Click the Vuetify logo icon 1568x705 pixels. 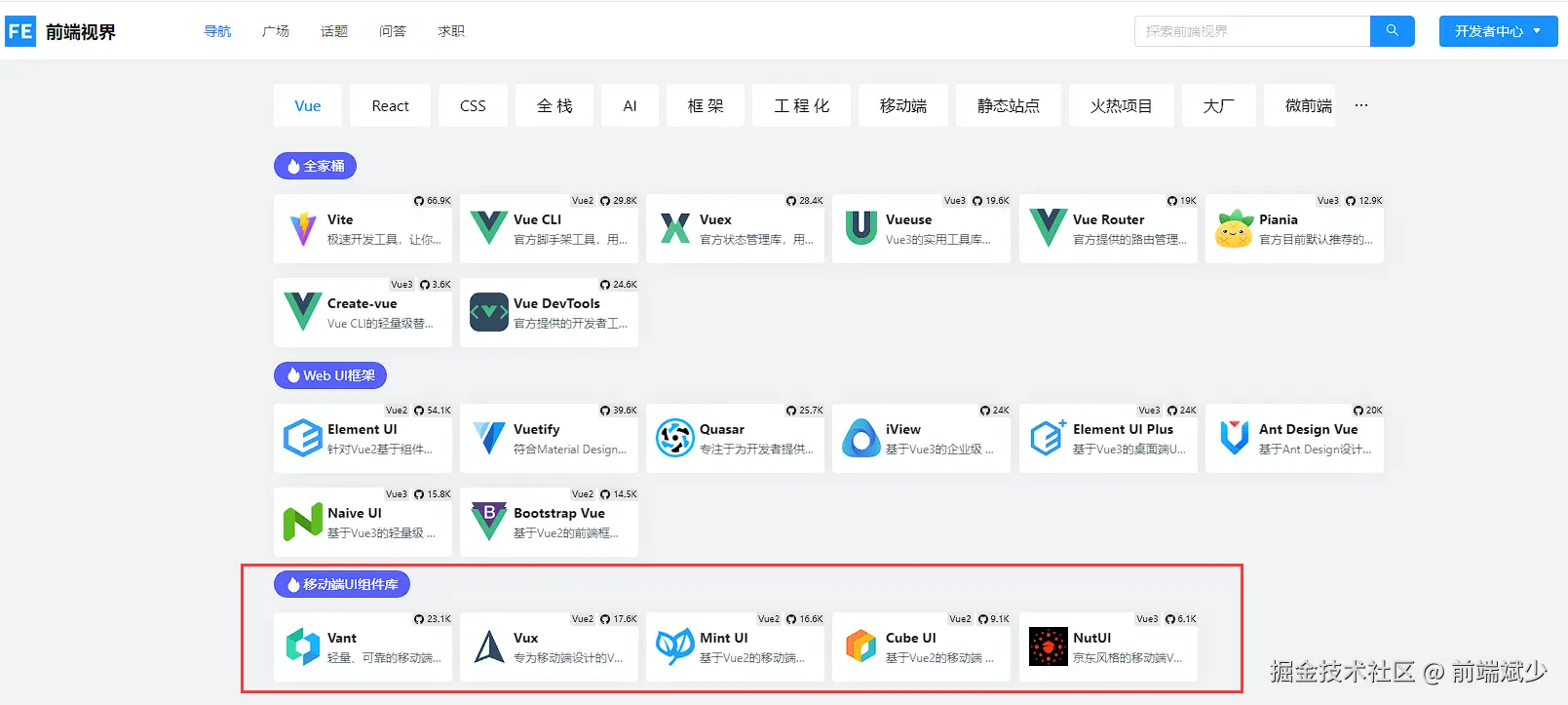[489, 438]
